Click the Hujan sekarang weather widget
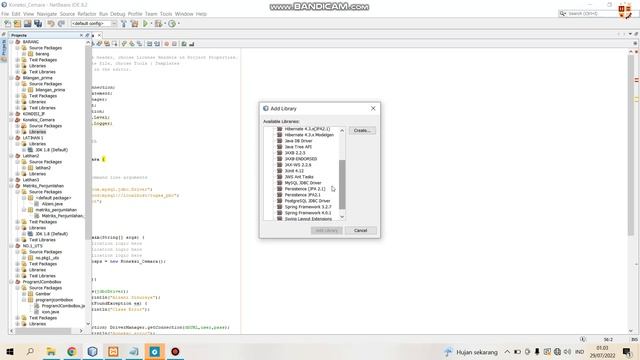Screen dimensions: 640x360 point(471,352)
